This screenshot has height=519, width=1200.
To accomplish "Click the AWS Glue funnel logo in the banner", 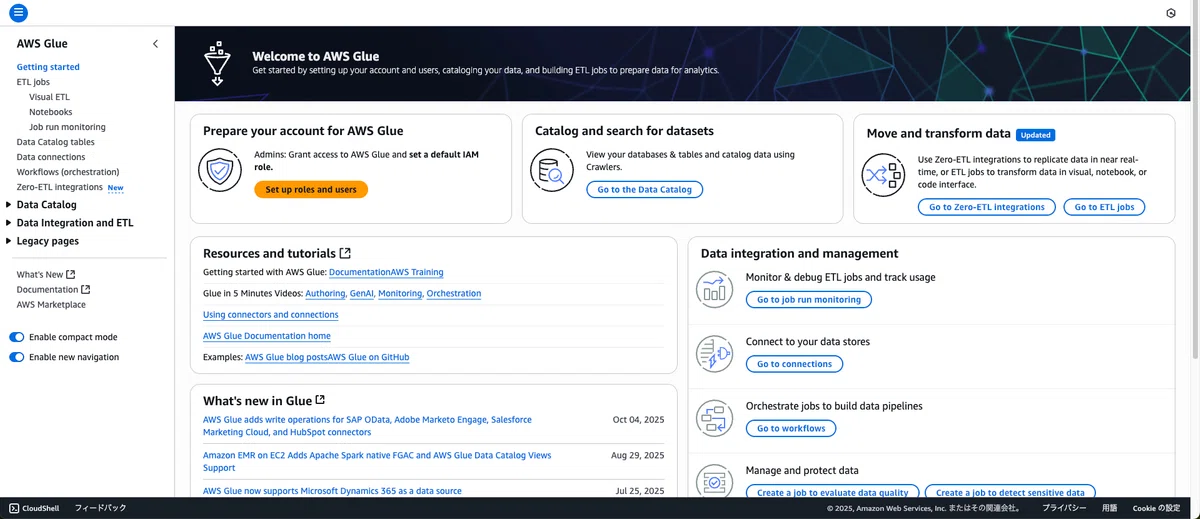I will 216,63.
